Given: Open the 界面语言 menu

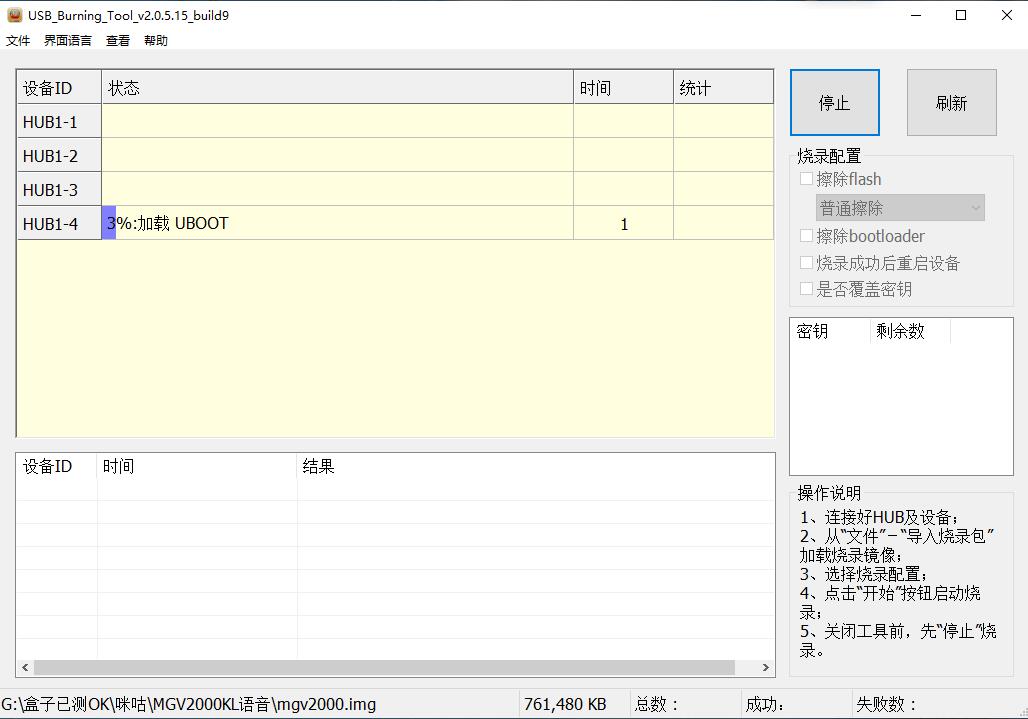Looking at the screenshot, I should [x=68, y=41].
